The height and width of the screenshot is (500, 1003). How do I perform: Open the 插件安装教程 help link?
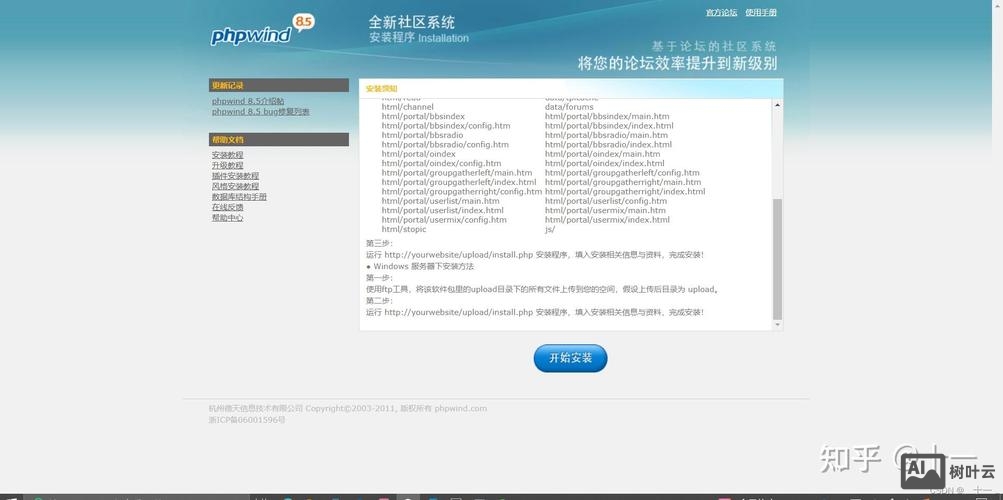coord(235,176)
